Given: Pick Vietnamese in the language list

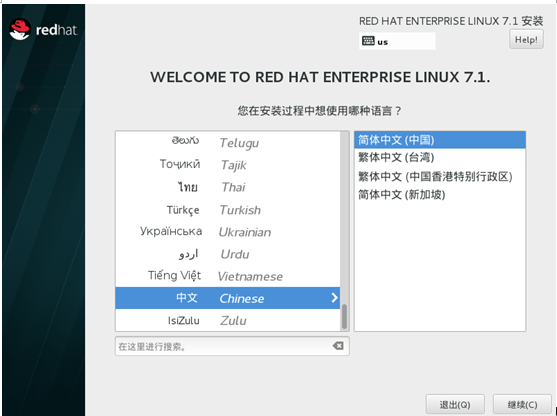Looking at the screenshot, I should [x=227, y=276].
